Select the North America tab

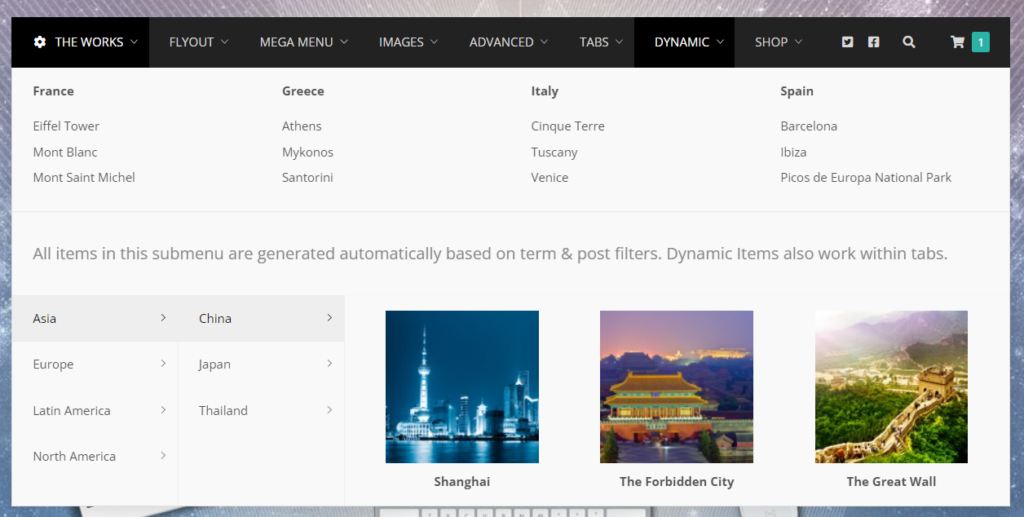tap(95, 456)
